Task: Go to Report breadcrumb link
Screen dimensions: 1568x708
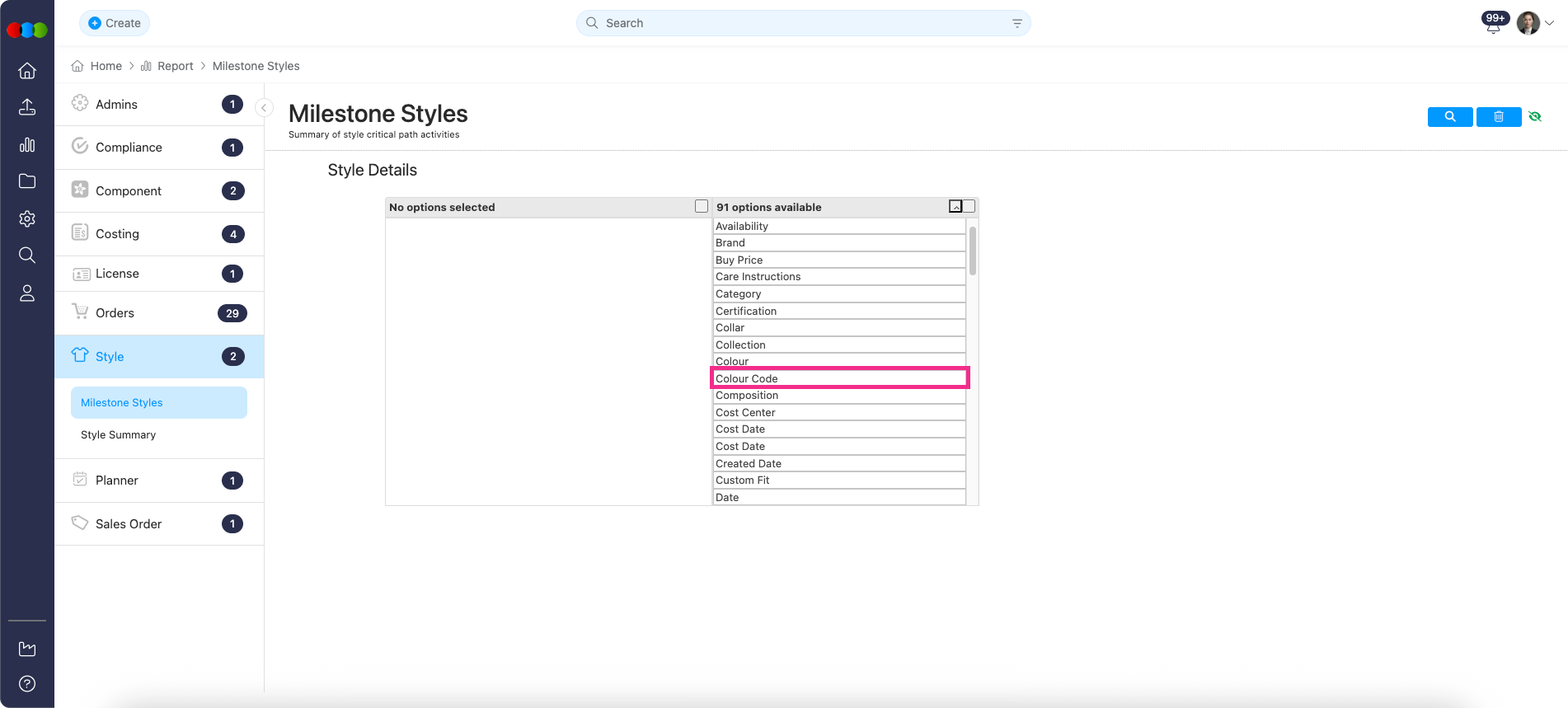Action: pyautogui.click(x=175, y=66)
